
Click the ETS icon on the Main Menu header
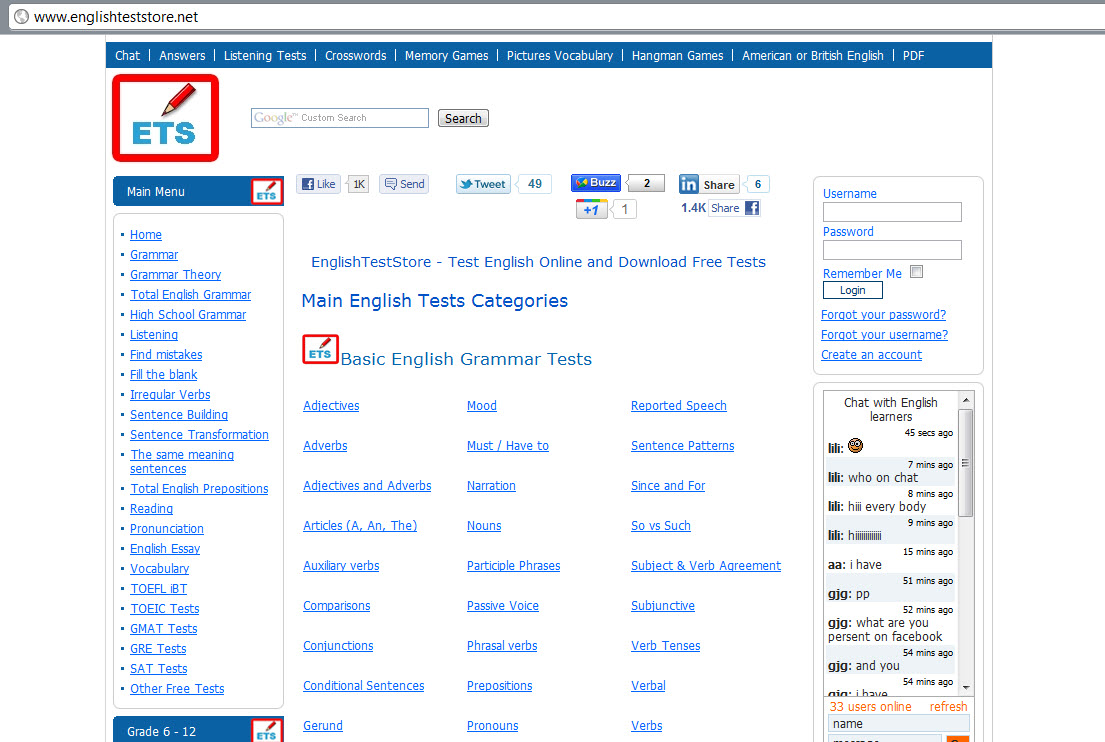[x=267, y=190]
